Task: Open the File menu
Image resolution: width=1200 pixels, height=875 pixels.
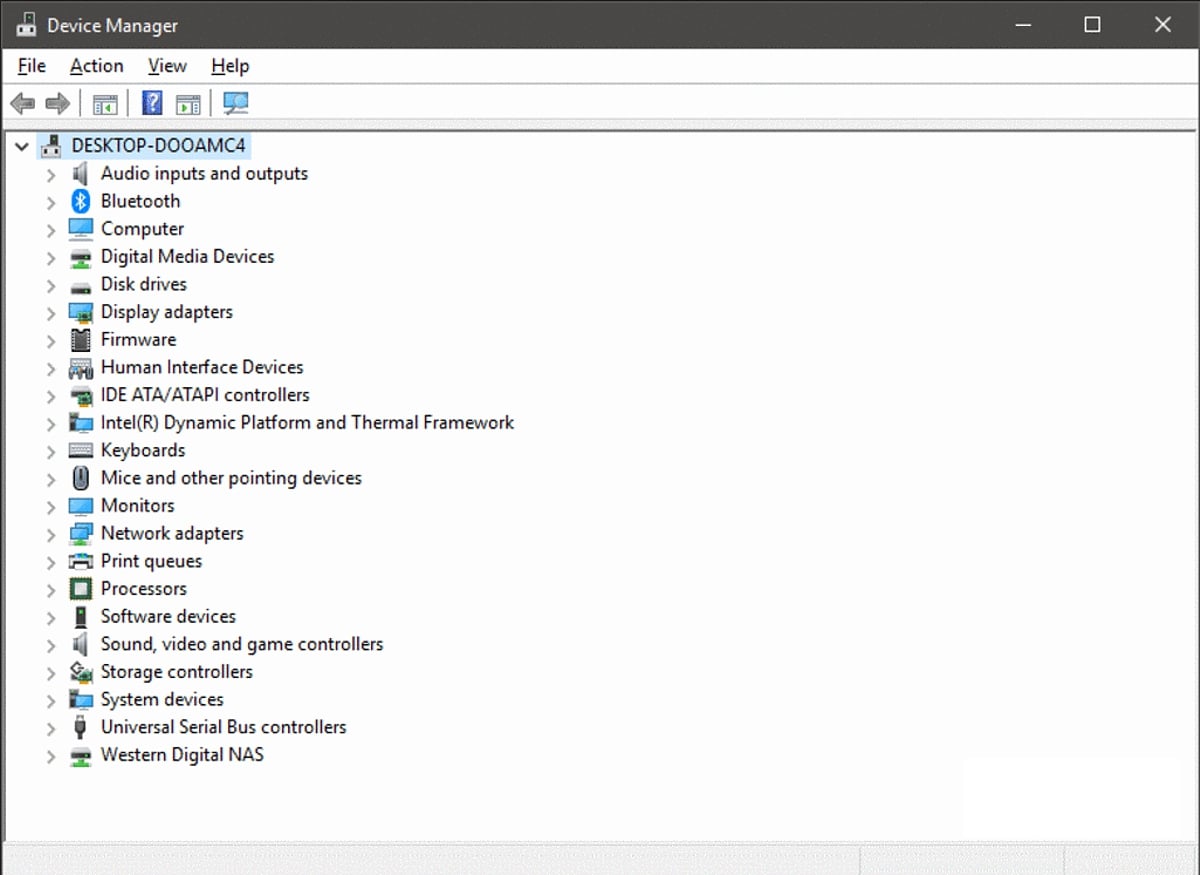Action: point(32,66)
